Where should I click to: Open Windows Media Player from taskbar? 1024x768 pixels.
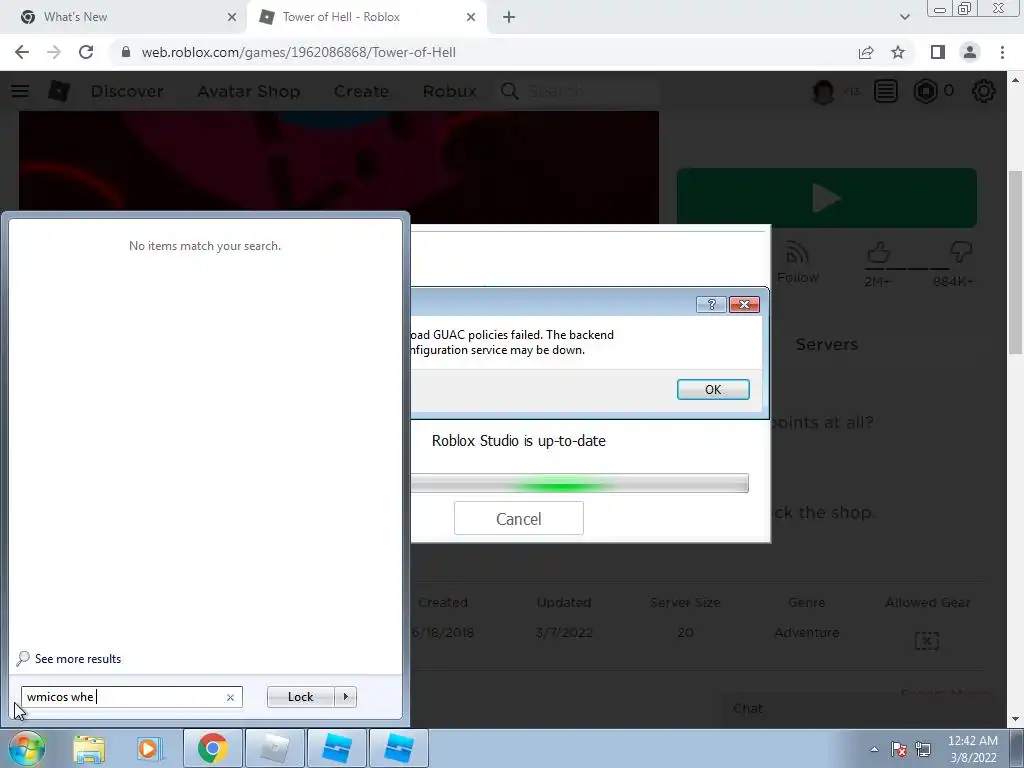(148, 748)
